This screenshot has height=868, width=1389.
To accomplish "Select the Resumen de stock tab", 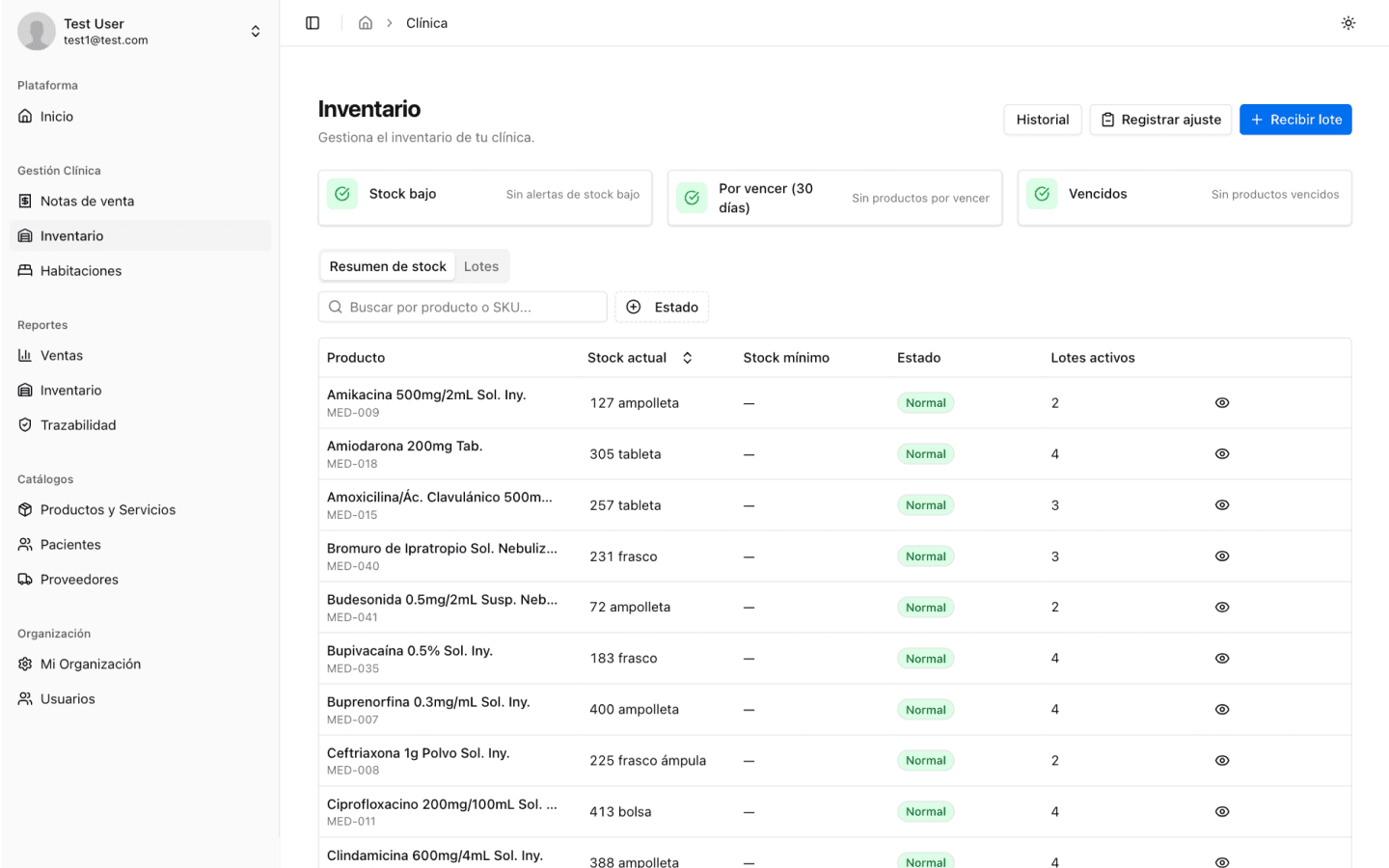I will click(x=388, y=266).
